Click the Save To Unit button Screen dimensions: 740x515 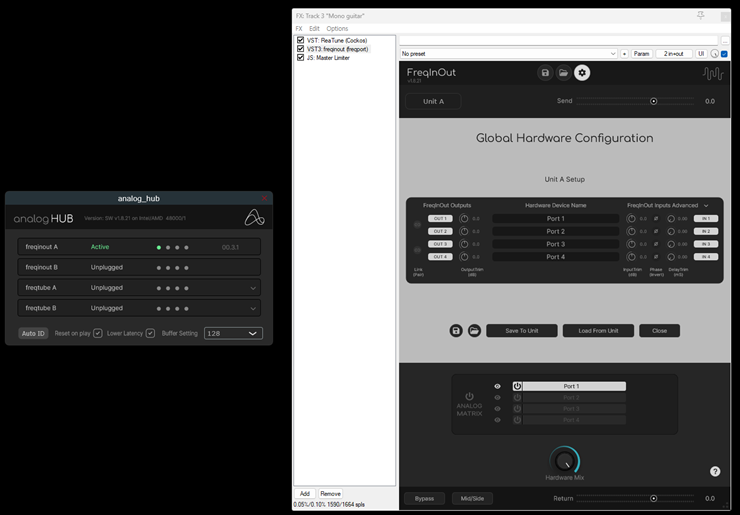521,330
